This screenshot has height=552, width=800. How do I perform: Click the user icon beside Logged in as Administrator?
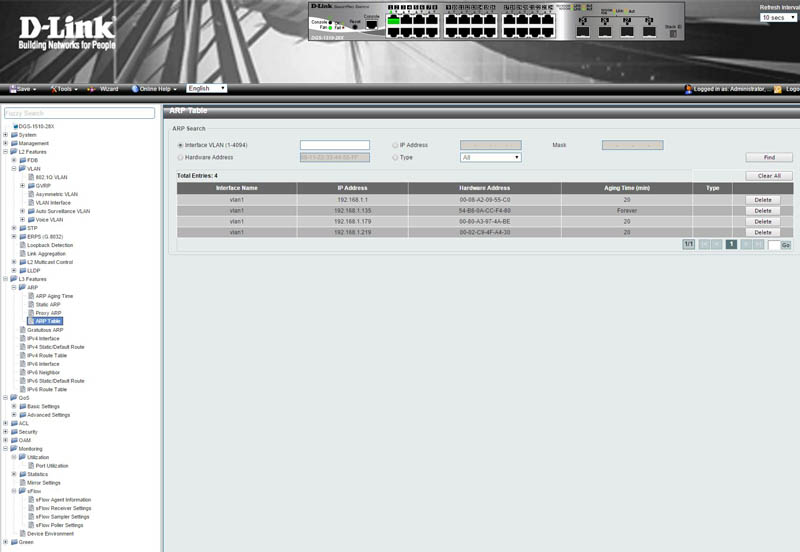(x=688, y=89)
